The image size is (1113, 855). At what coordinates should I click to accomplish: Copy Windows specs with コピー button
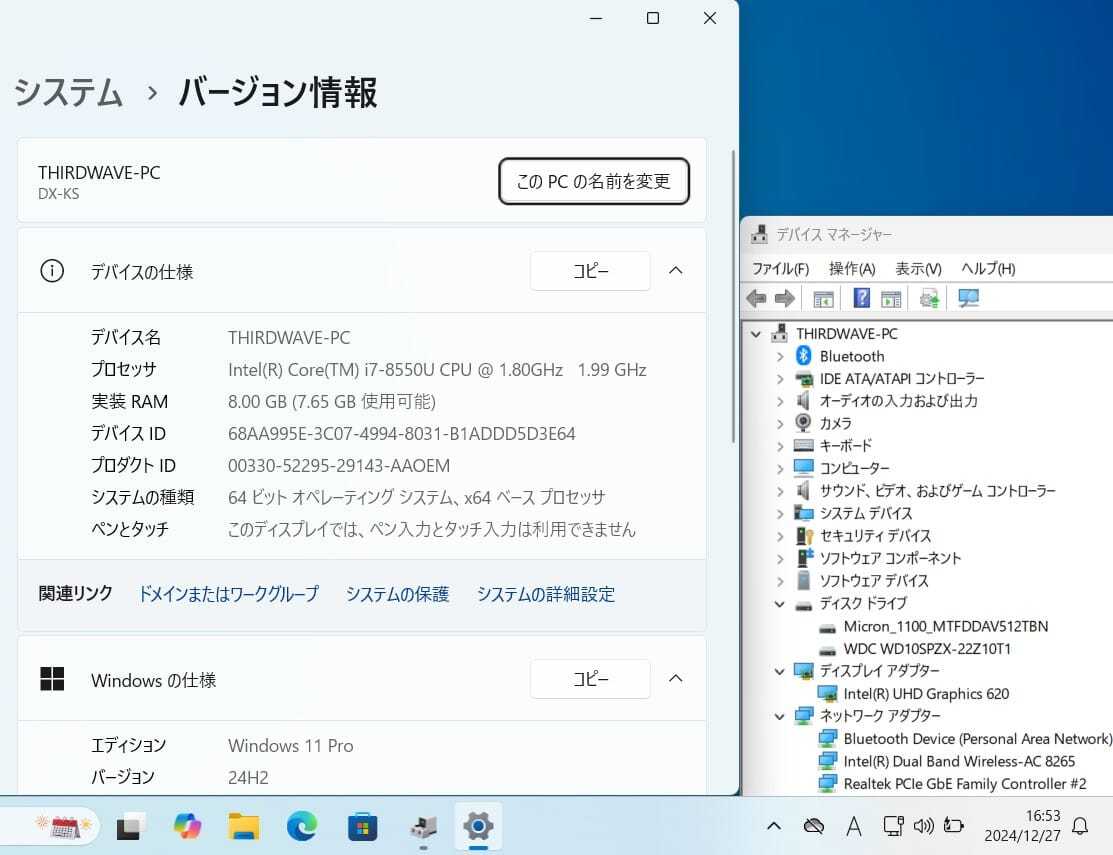coord(590,679)
